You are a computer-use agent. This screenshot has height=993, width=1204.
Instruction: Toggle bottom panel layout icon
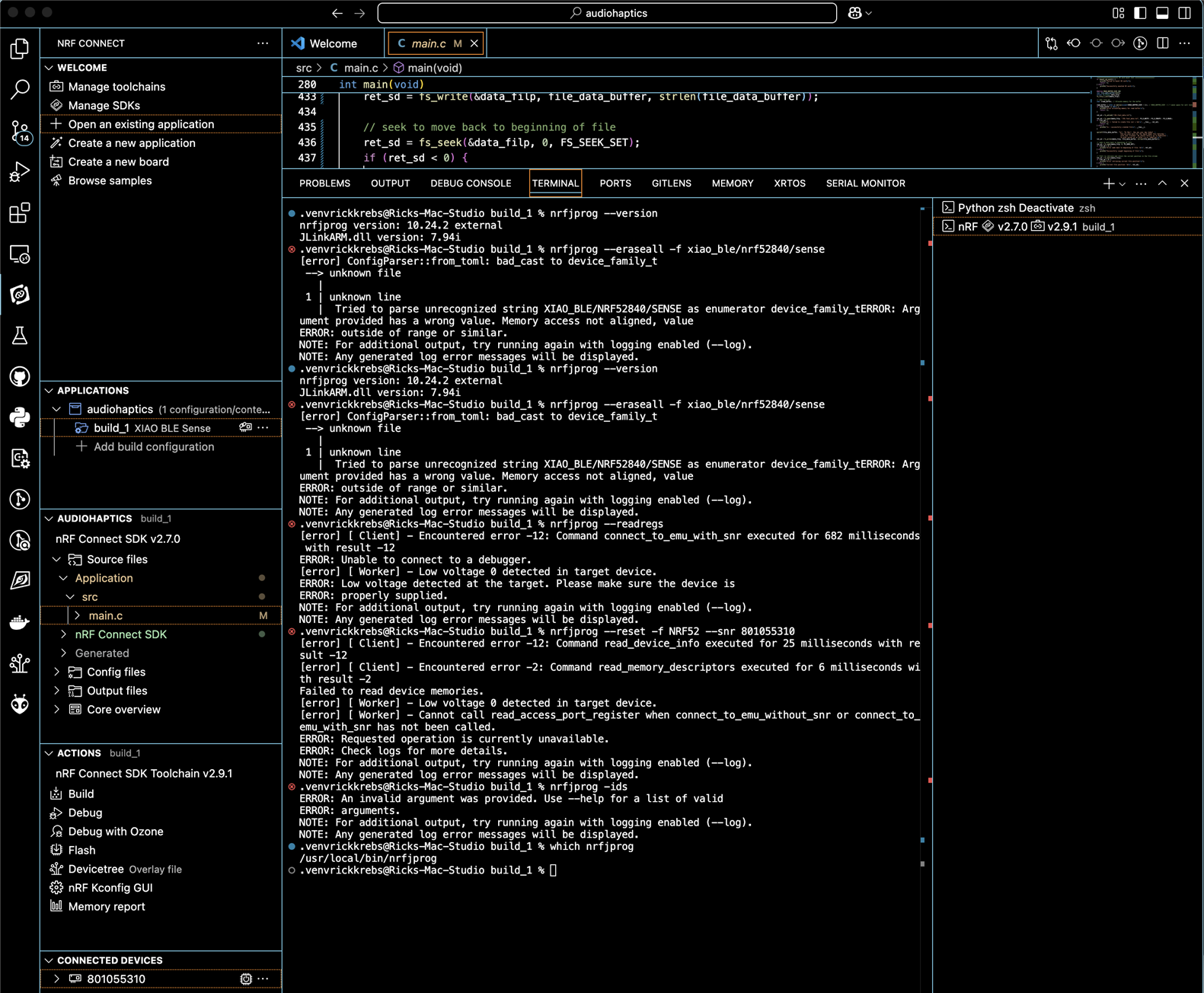coord(1162,13)
